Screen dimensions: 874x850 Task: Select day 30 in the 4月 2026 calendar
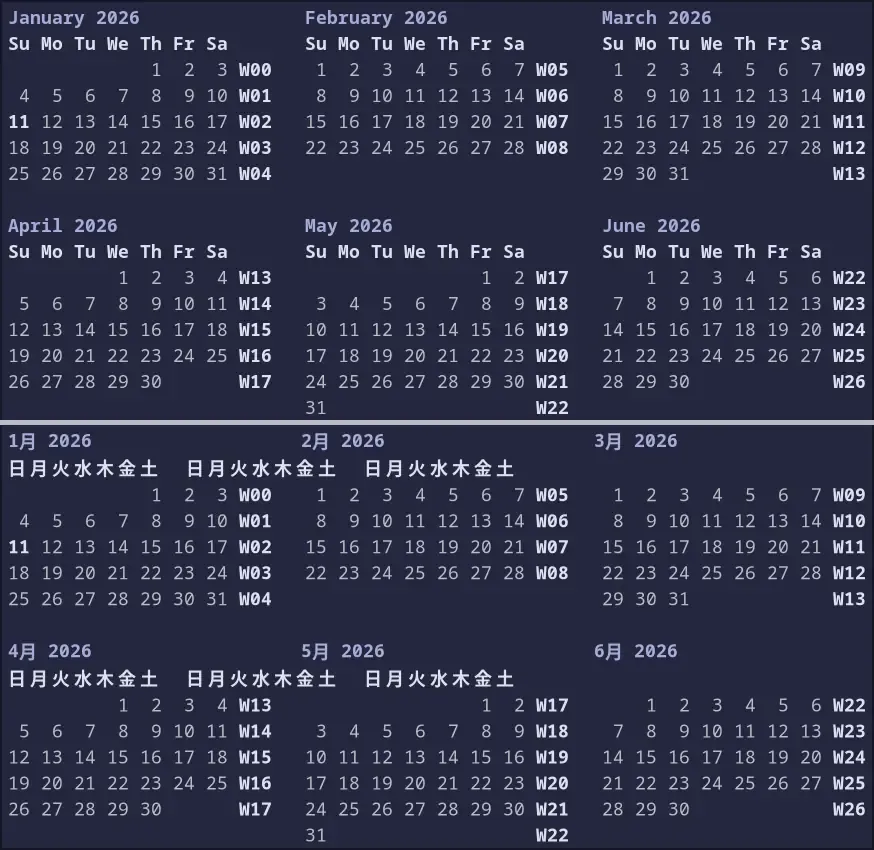point(151,809)
